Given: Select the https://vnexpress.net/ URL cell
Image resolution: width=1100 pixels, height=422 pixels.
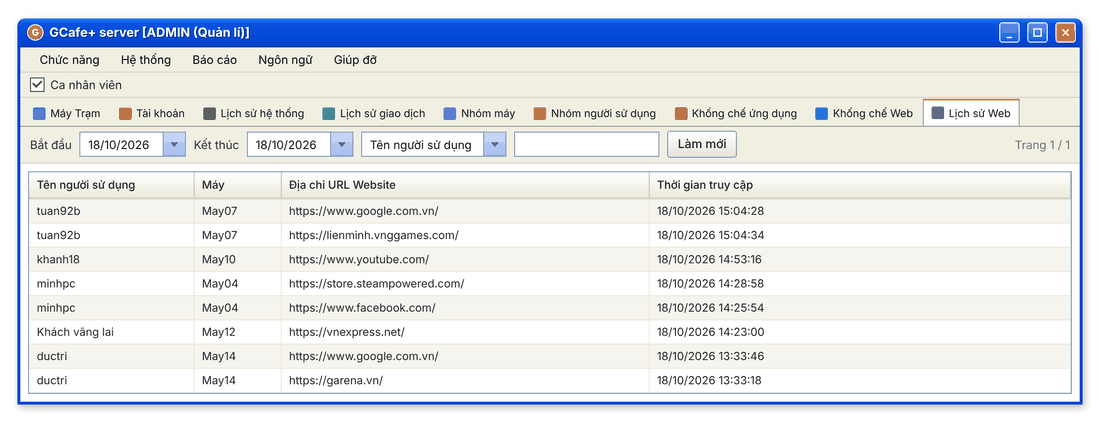Looking at the screenshot, I should pos(465,332).
